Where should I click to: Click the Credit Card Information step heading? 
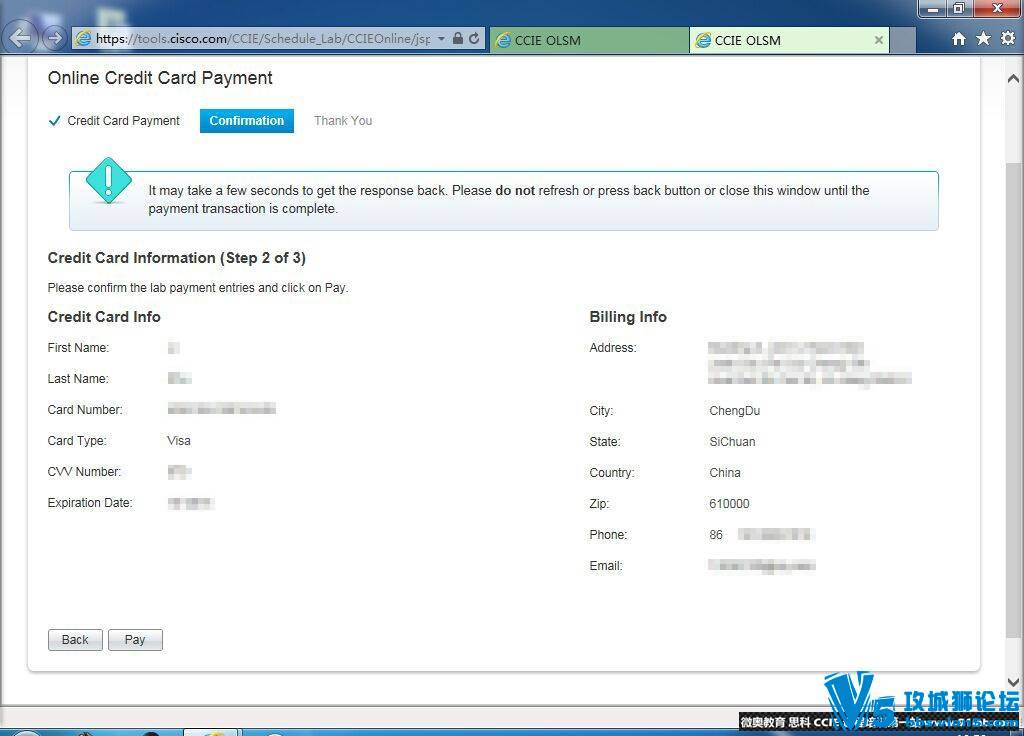[177, 258]
